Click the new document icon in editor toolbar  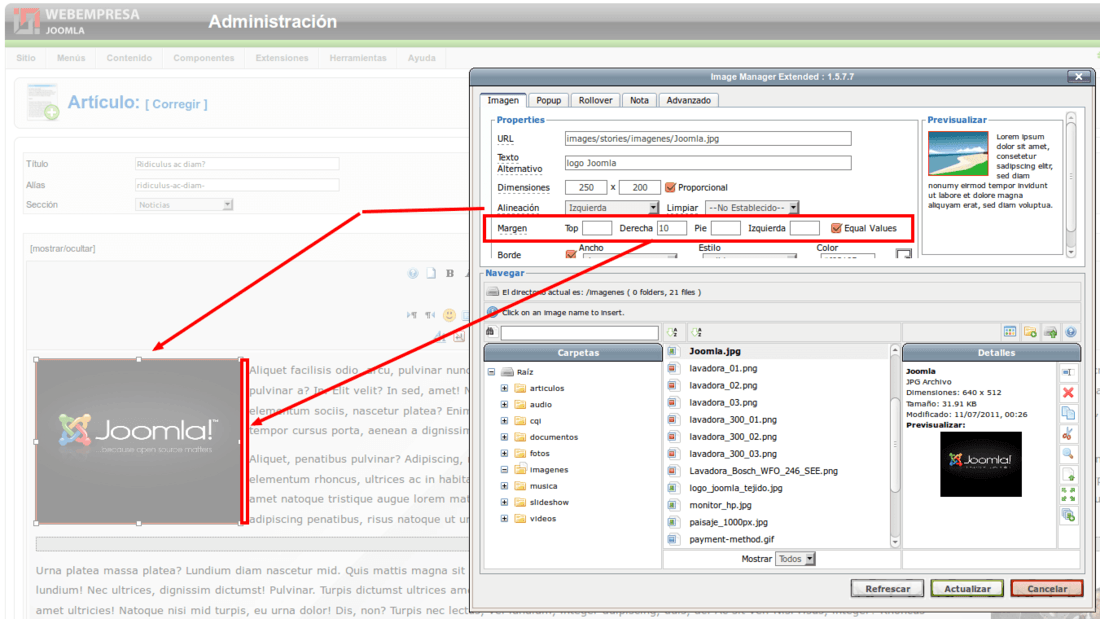[x=431, y=273]
